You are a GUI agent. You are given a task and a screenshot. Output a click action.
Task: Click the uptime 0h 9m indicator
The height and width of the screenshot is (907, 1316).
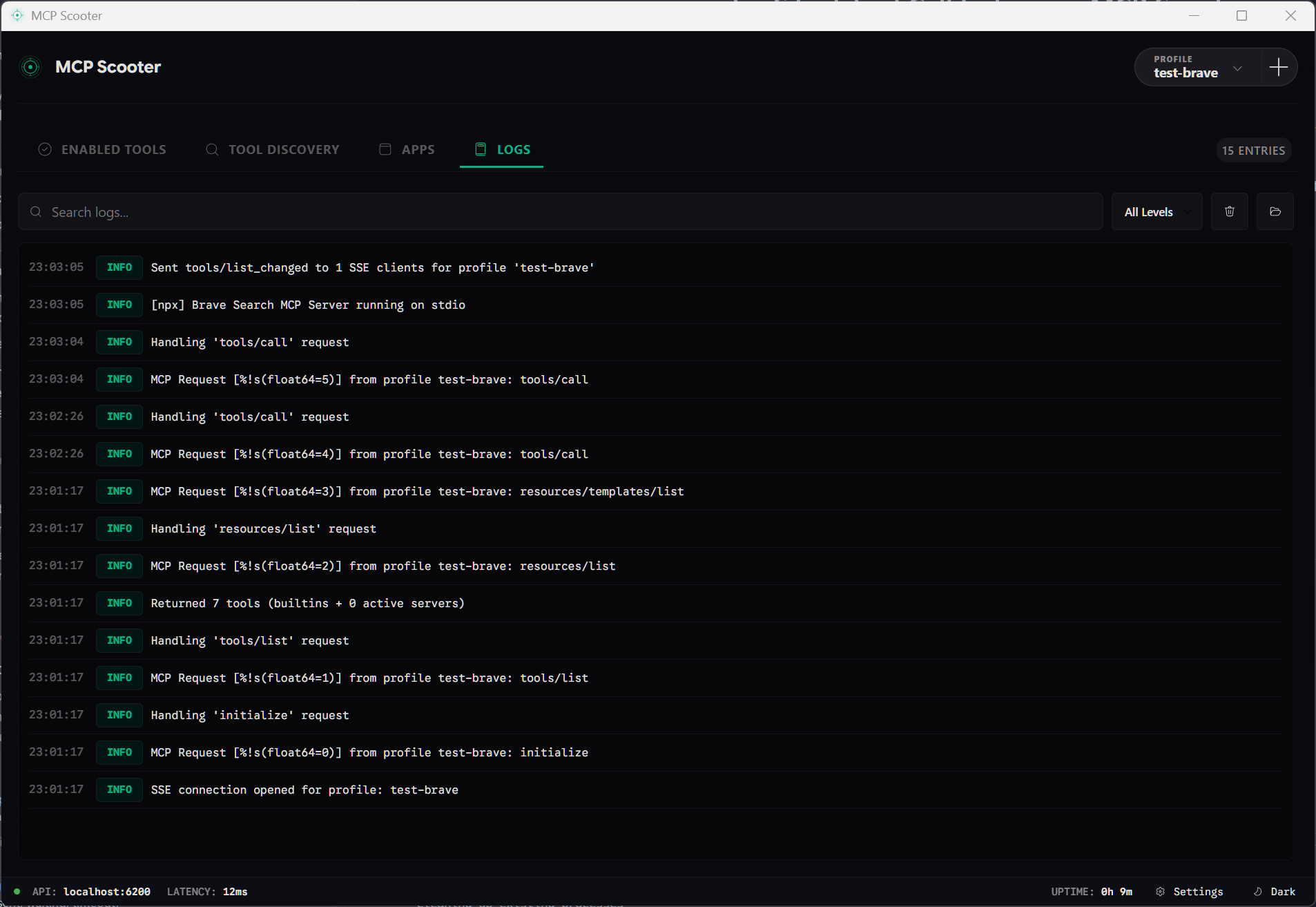(1092, 891)
